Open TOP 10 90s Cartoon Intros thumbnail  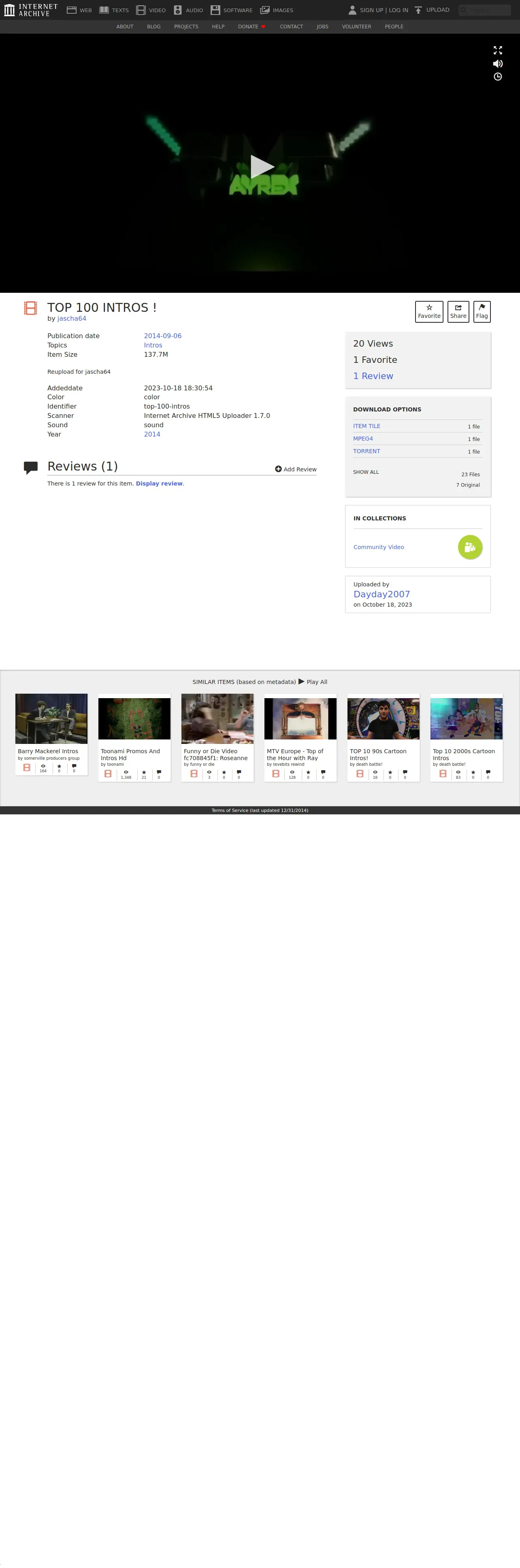click(384, 719)
